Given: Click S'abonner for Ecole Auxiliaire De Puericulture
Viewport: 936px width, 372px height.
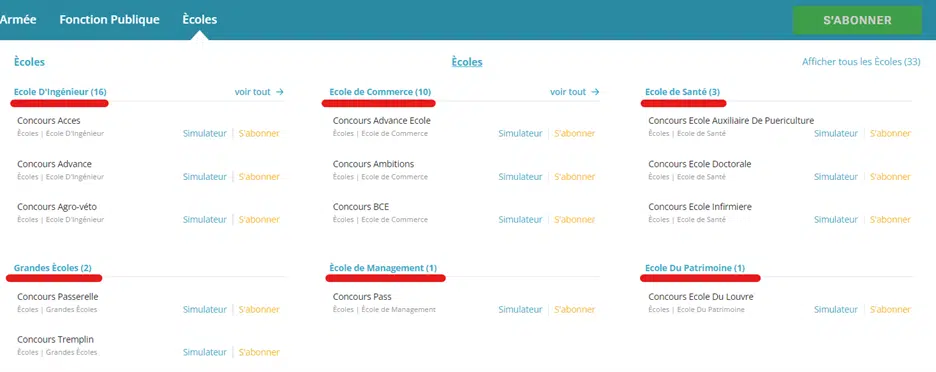Looking at the screenshot, I should coord(891,134).
